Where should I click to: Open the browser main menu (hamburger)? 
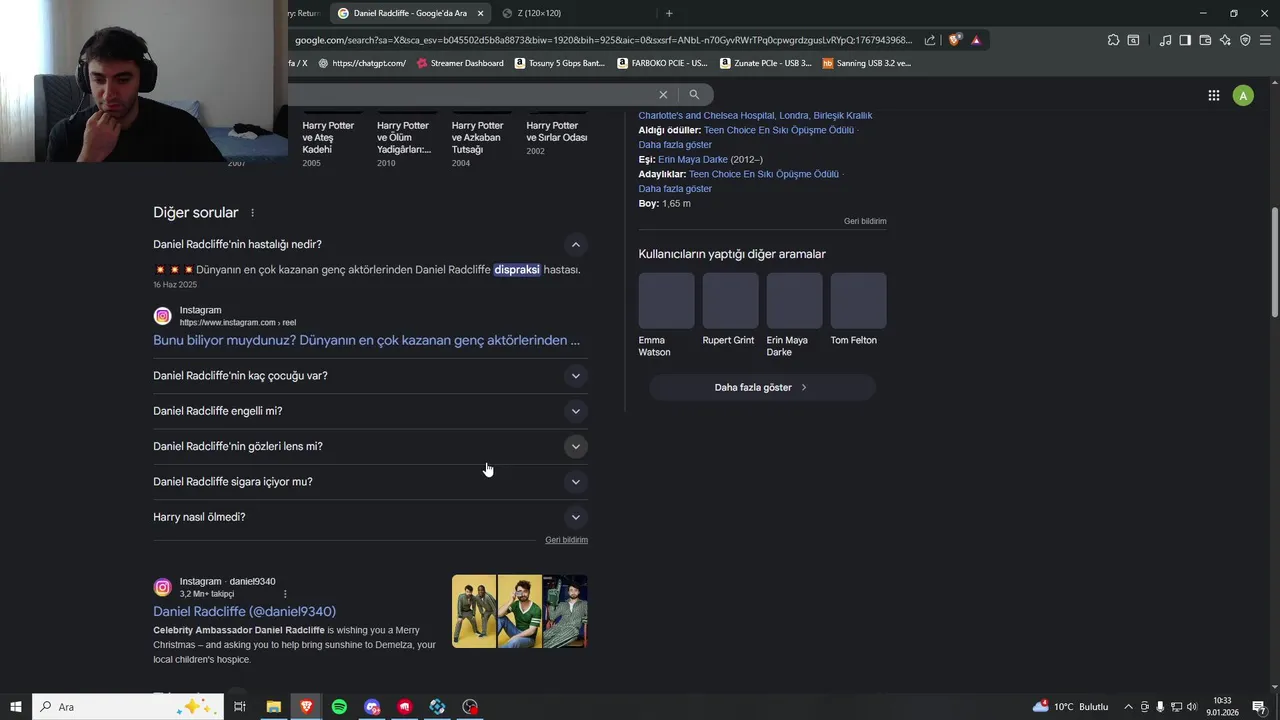1265,40
